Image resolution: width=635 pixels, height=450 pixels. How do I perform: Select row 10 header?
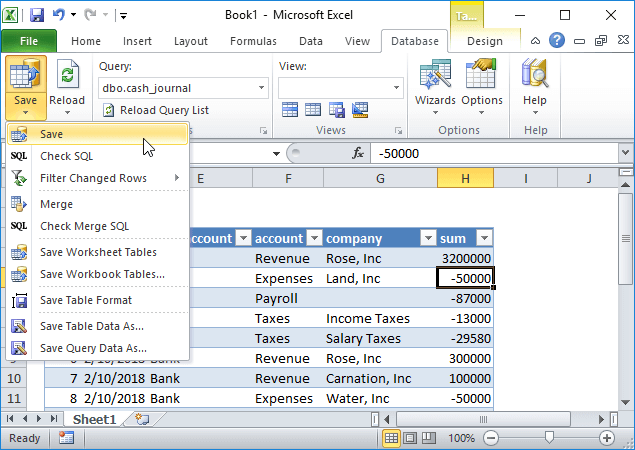(x=14, y=378)
